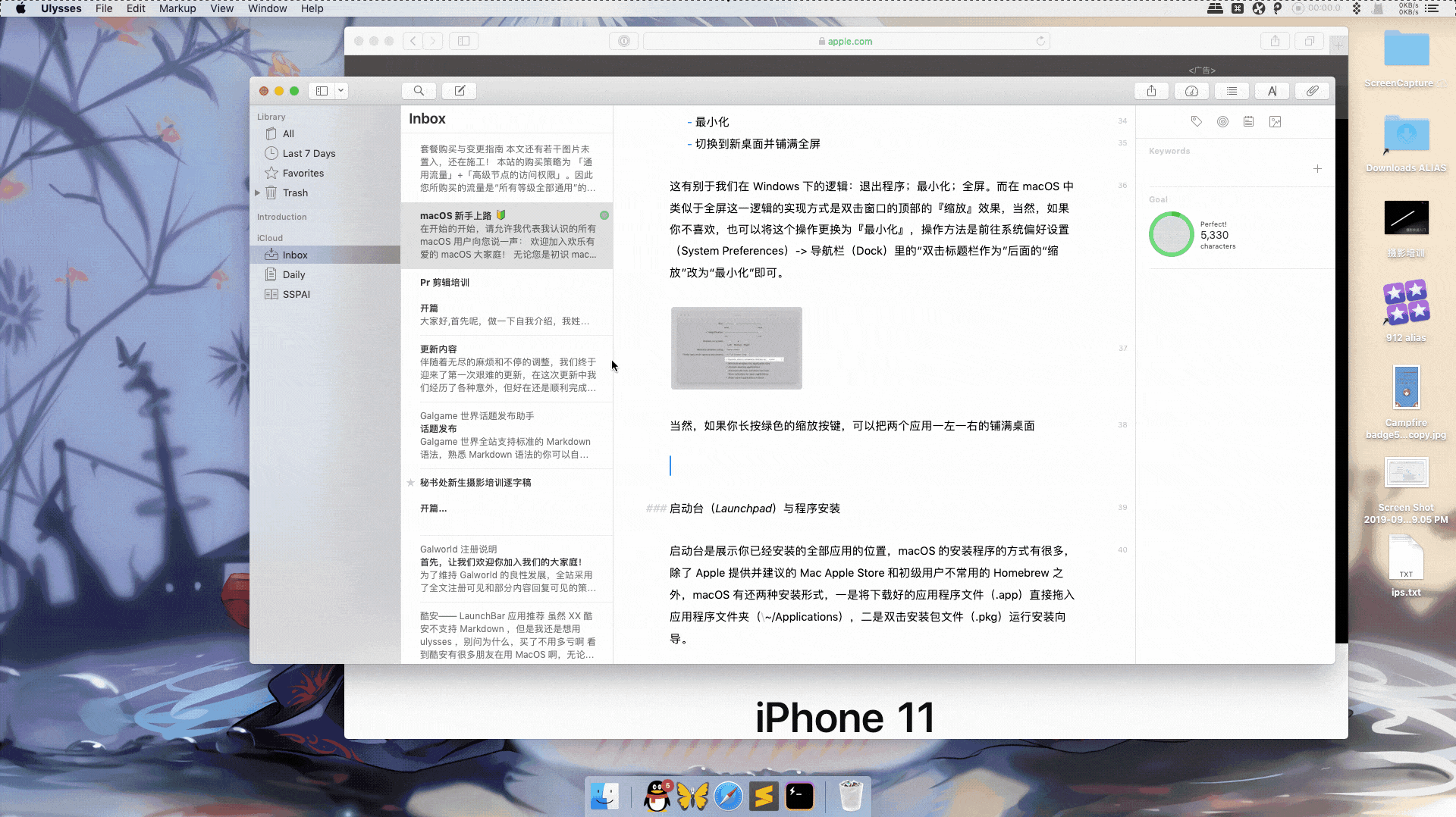Open the view layout dropdown arrow
The width and height of the screenshot is (1456, 817).
(x=341, y=91)
